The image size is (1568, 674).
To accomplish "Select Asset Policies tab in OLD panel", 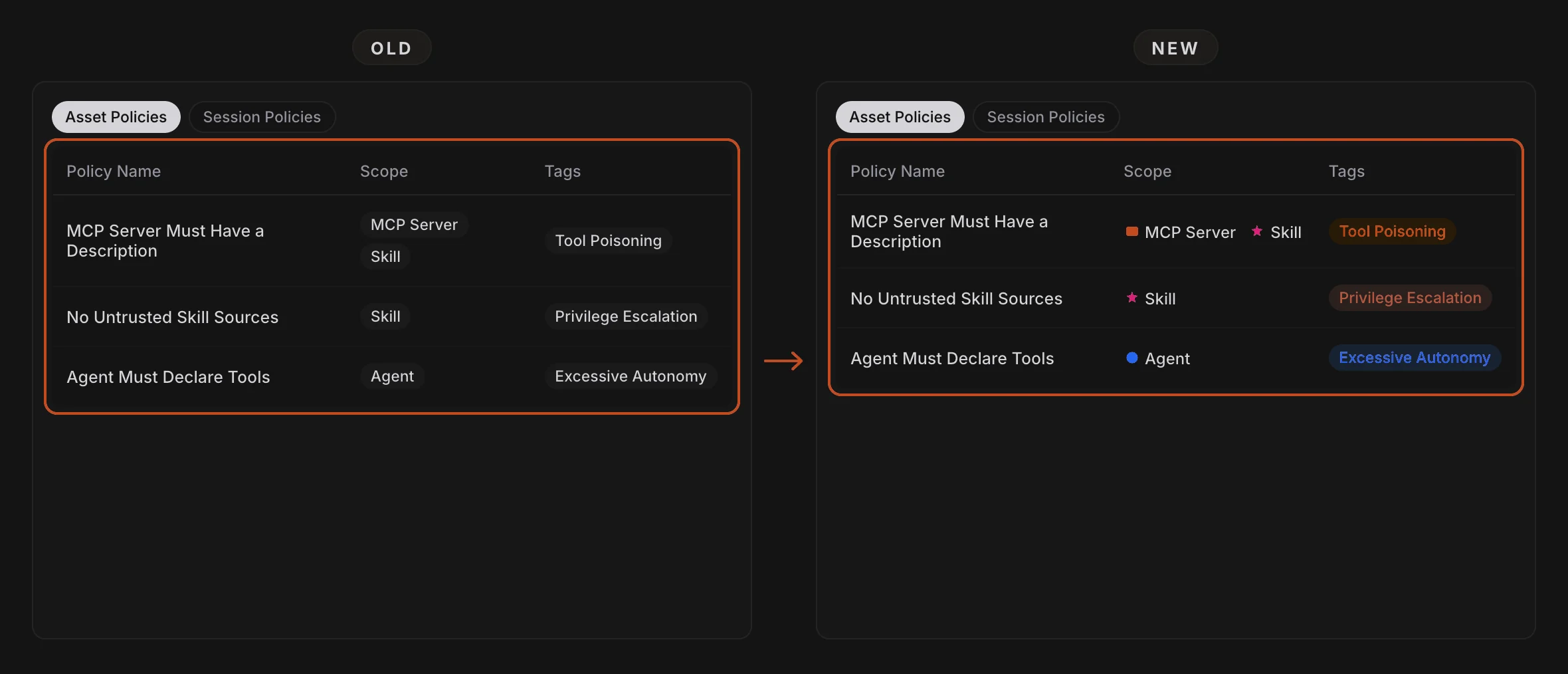I will click(x=116, y=117).
